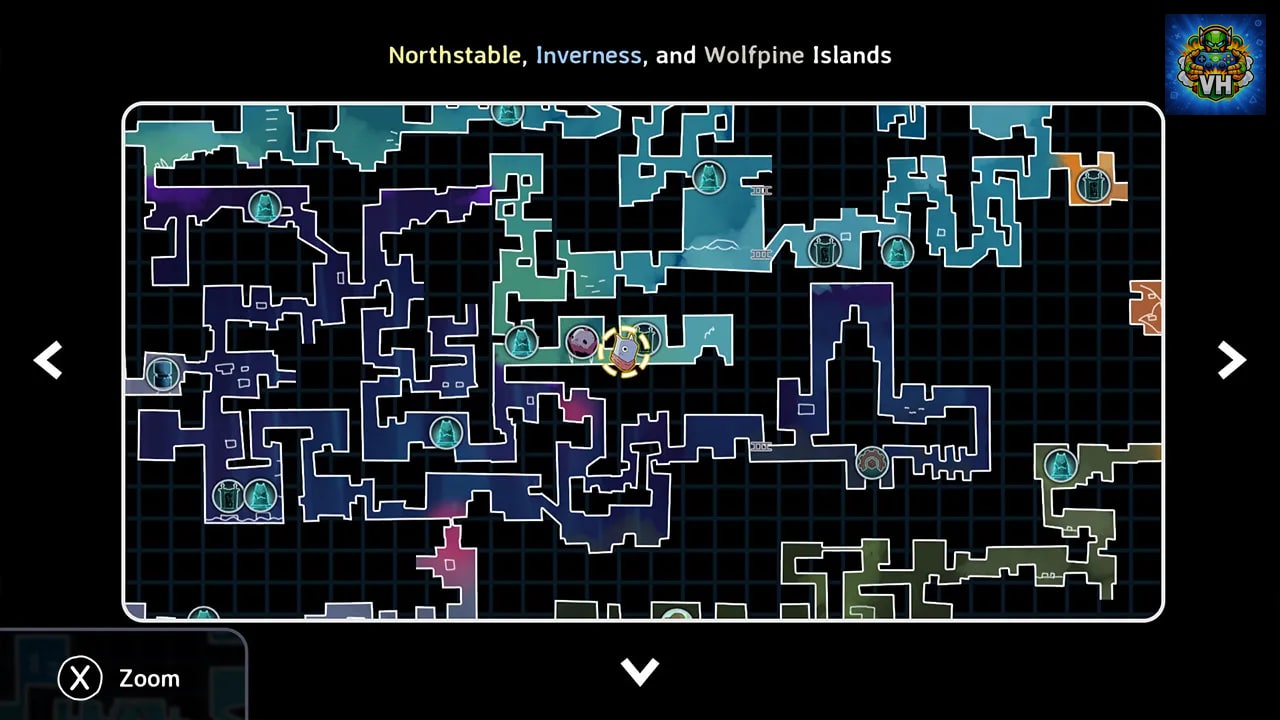The image size is (1280, 720).
Task: Select the statue icon in the olive-green region
Action: click(x=1060, y=465)
